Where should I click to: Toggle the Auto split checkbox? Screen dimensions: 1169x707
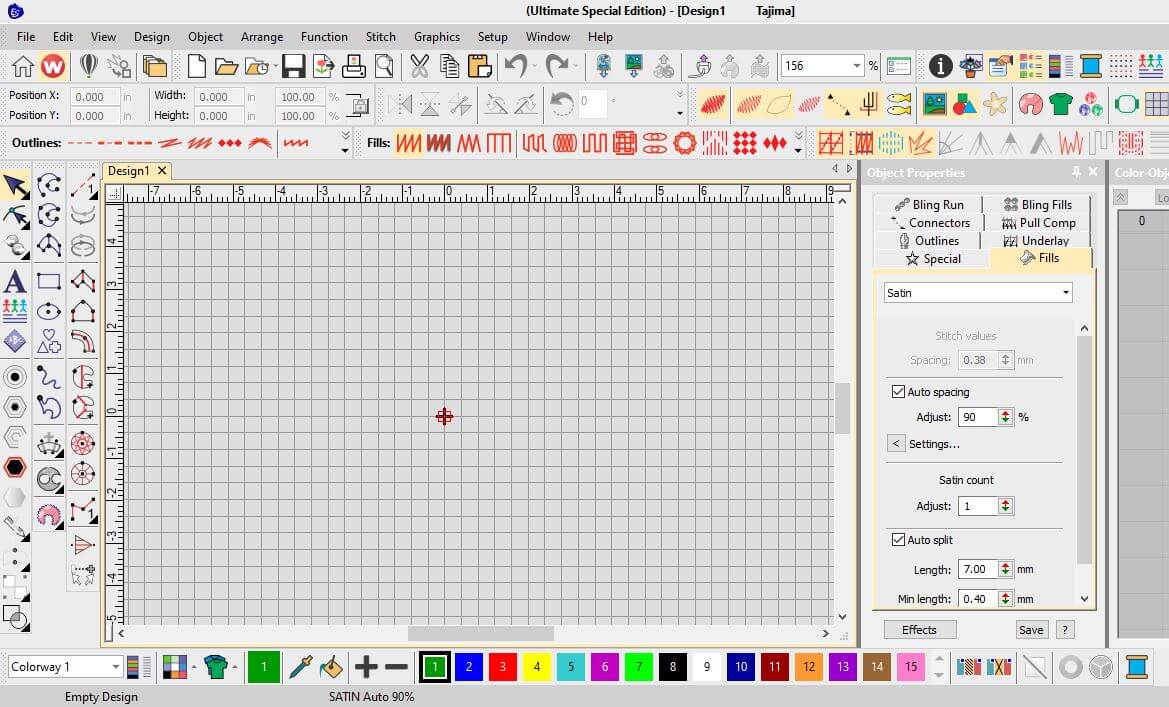pos(898,539)
